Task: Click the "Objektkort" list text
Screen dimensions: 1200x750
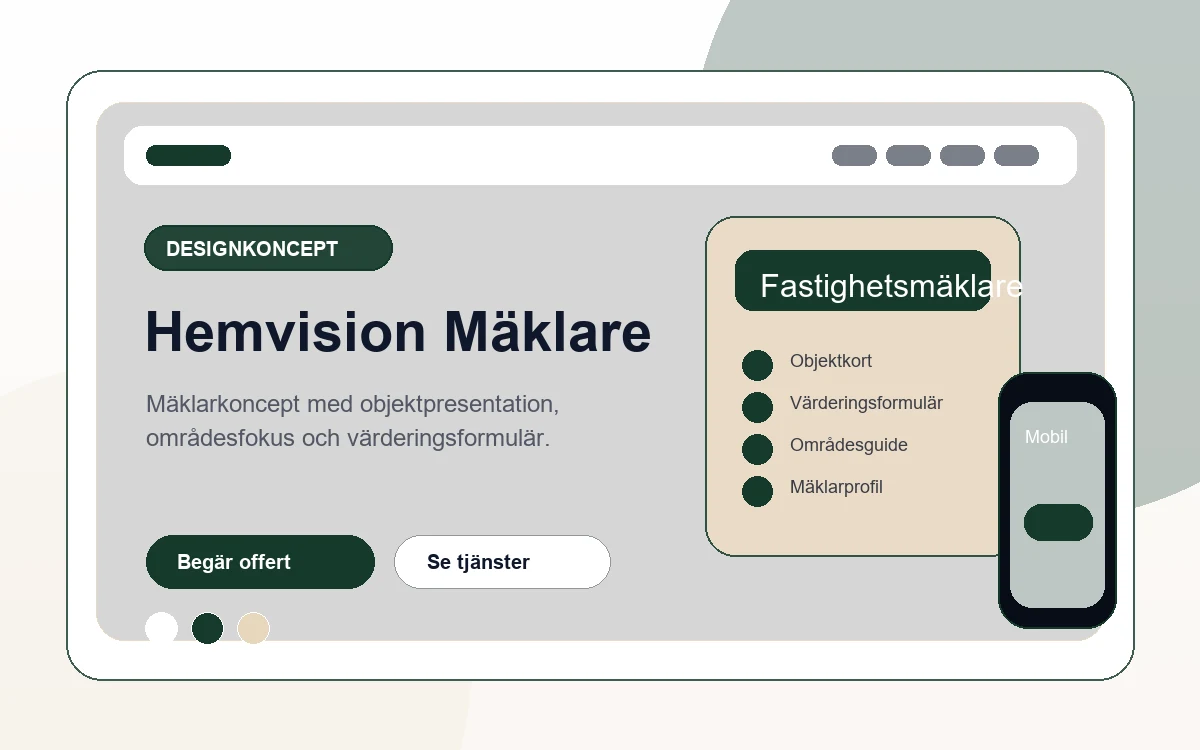Action: tap(831, 361)
